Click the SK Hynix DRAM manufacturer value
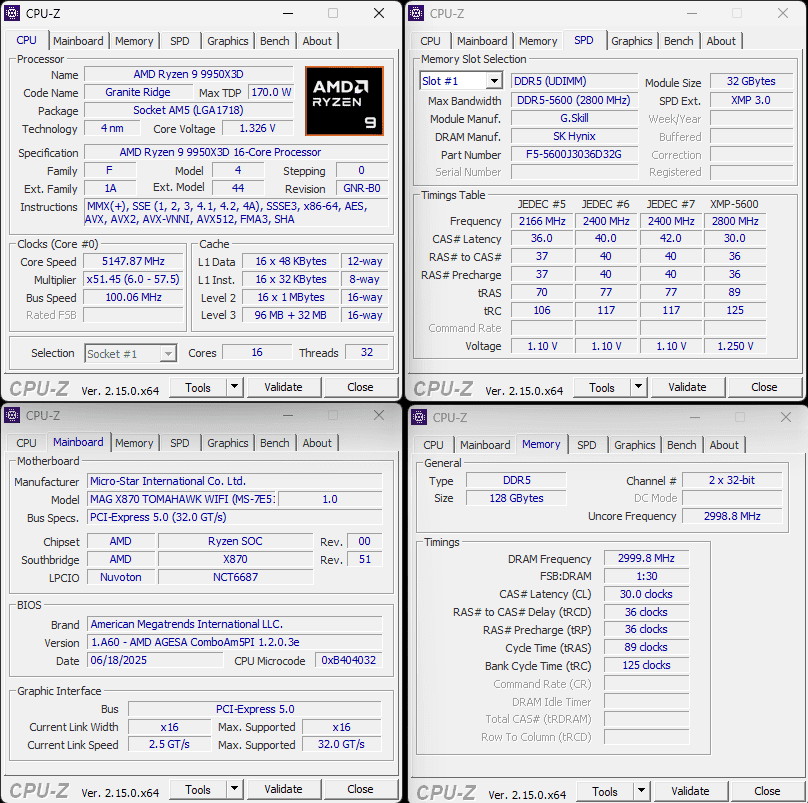Image resolution: width=808 pixels, height=803 pixels. (x=574, y=136)
